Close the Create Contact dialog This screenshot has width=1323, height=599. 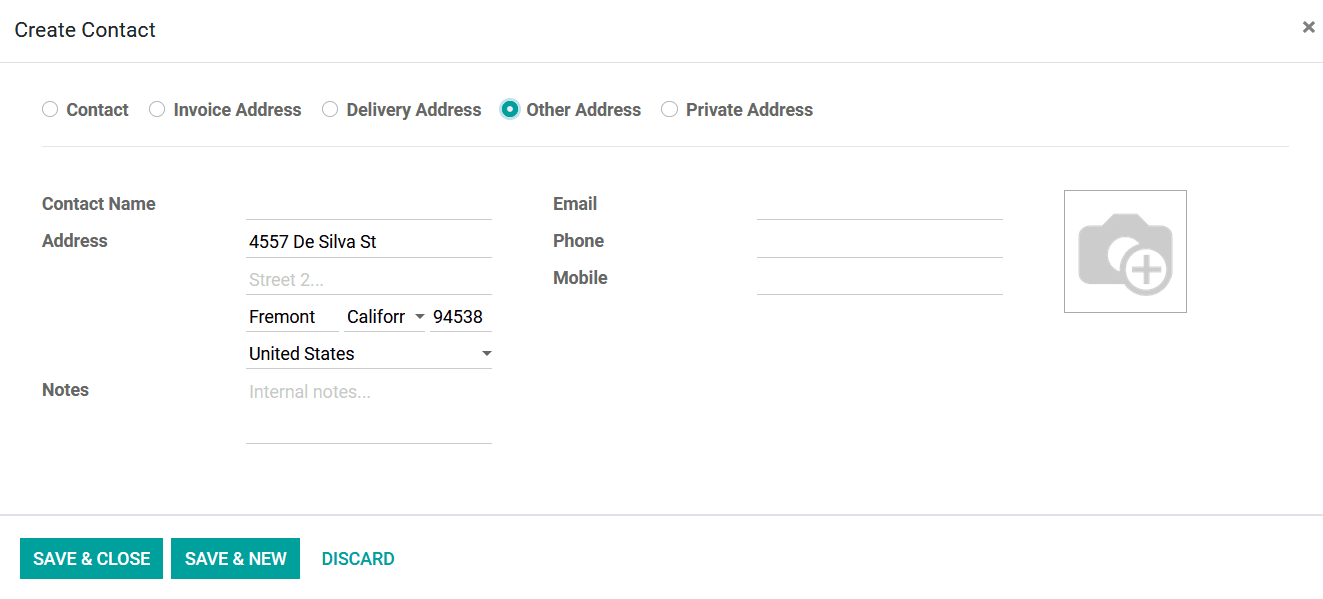[x=1308, y=28]
